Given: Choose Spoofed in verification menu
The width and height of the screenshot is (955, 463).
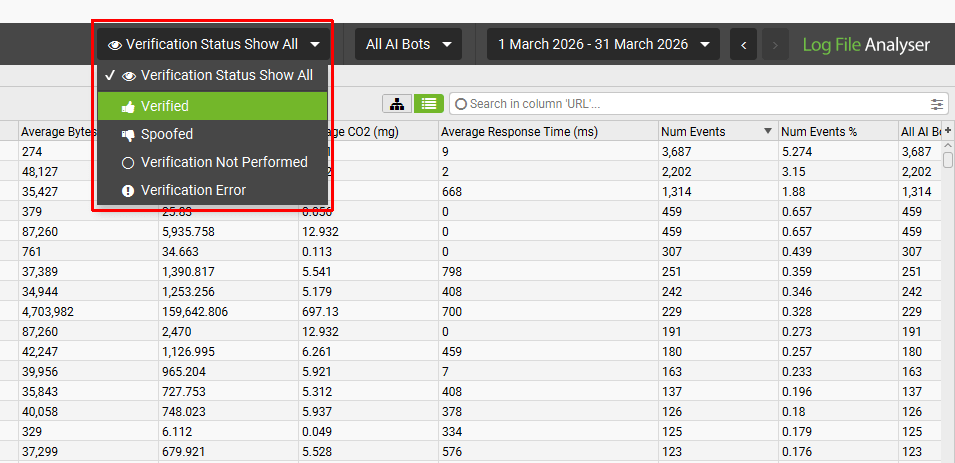Looking at the screenshot, I should 167,134.
